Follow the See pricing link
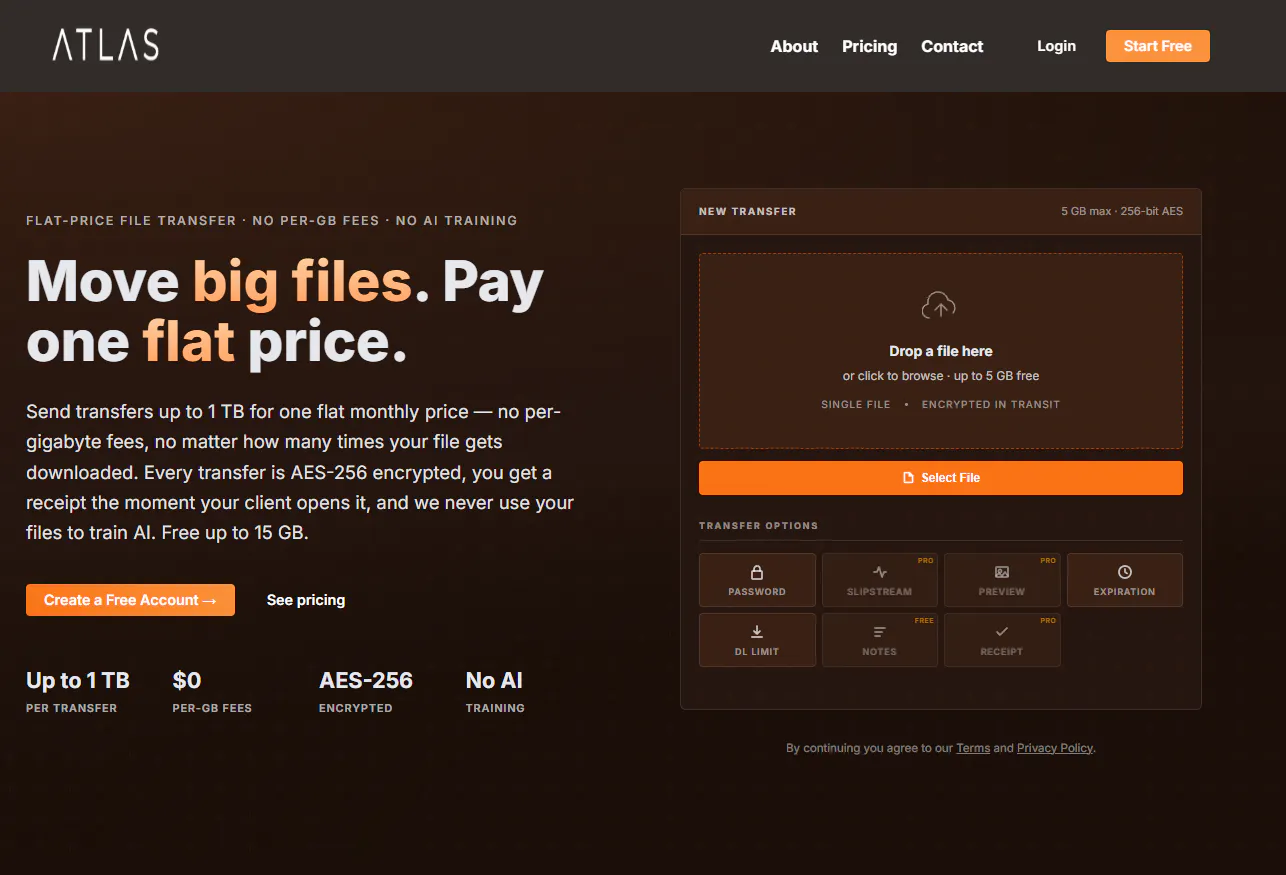Screen dimensions: 1286x875 [x=306, y=600]
